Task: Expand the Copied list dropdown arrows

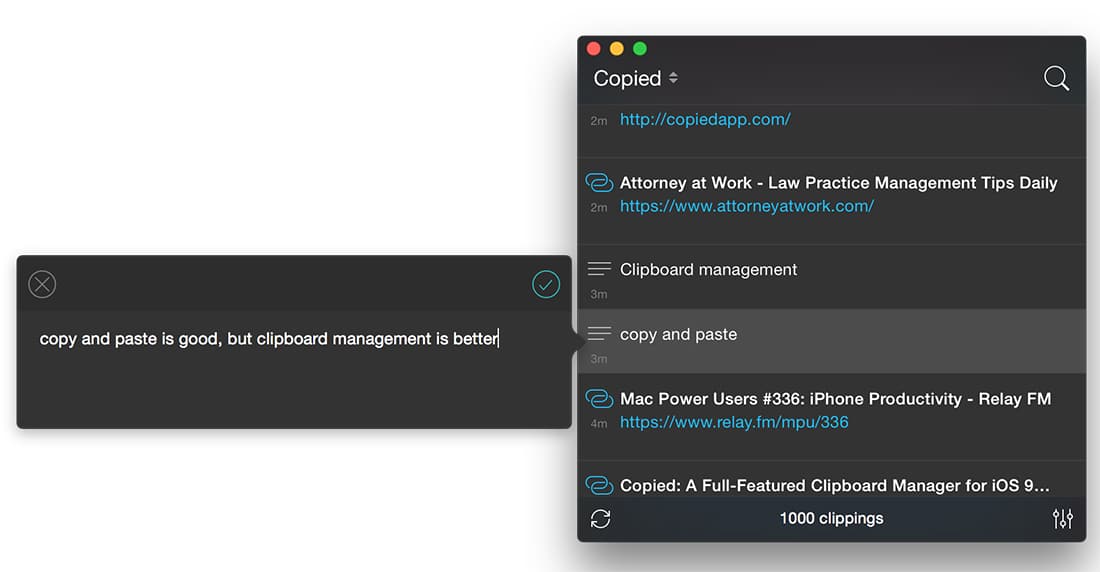Action: 673,78
